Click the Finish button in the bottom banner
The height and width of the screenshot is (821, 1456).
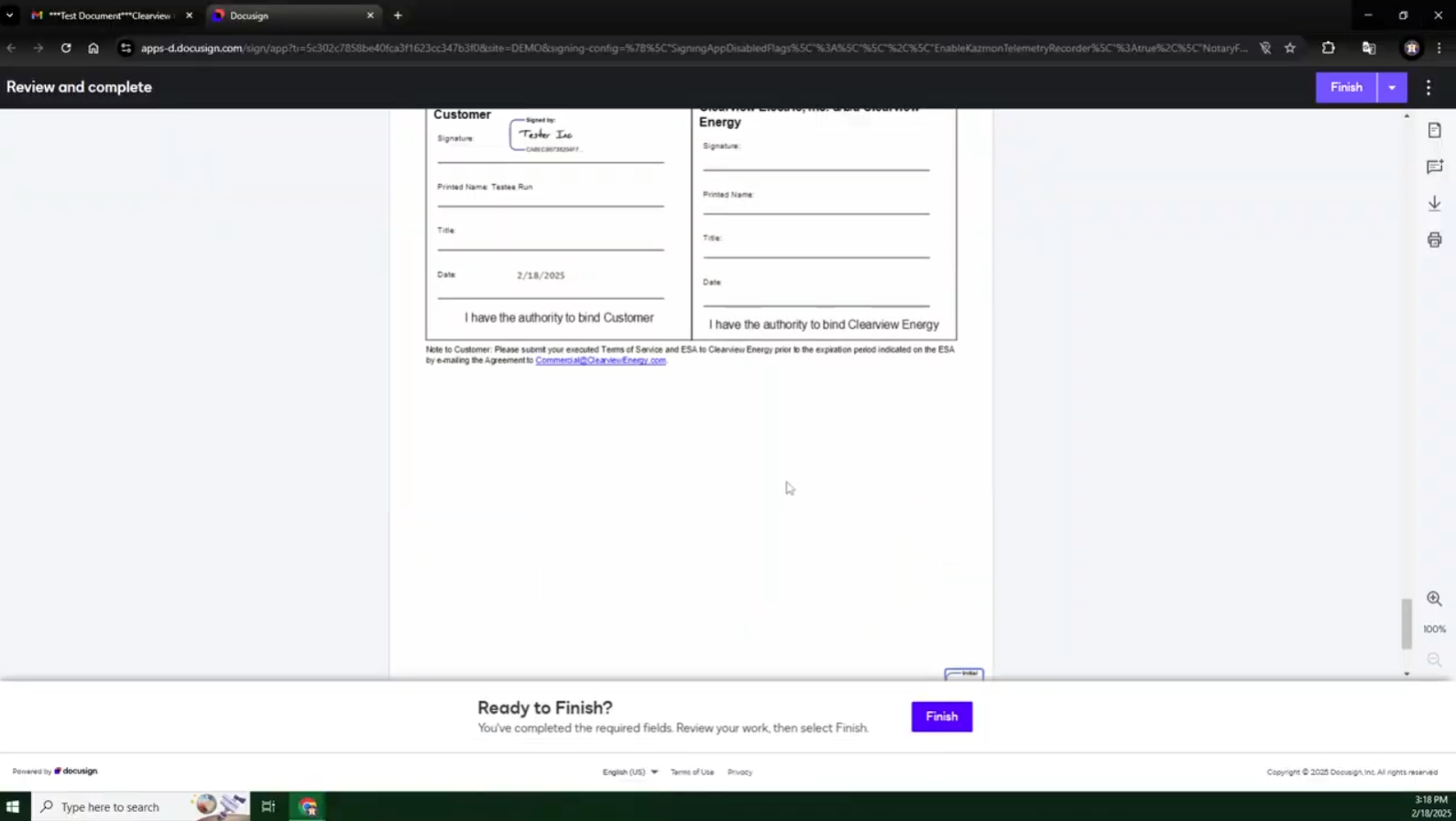point(941,717)
